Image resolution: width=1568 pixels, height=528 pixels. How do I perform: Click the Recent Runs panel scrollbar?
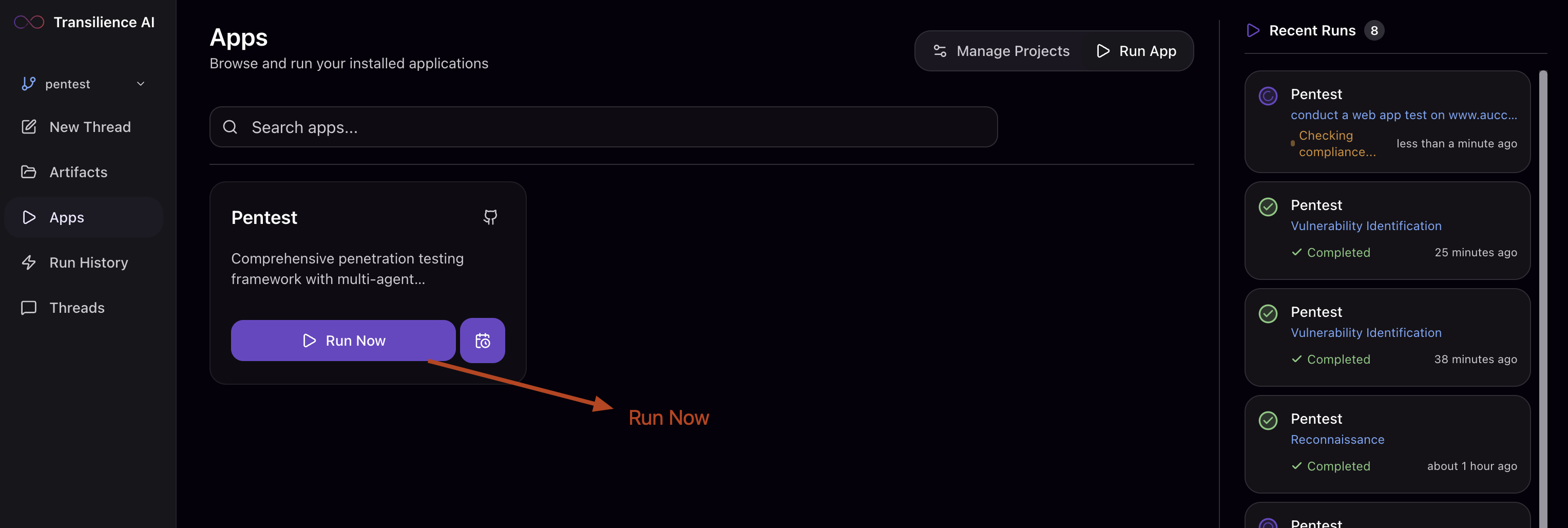point(1543,298)
